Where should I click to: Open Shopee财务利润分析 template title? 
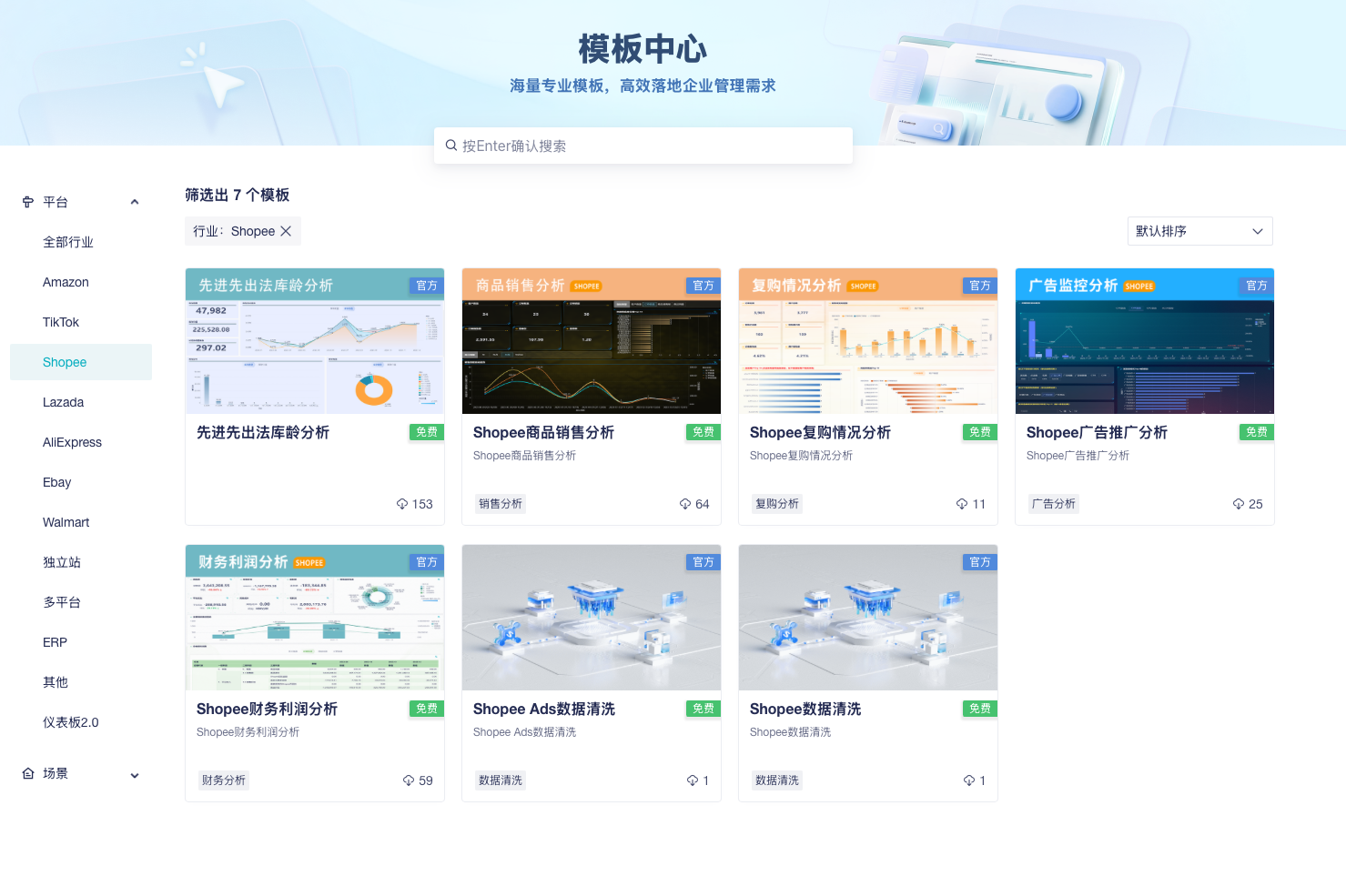(x=267, y=709)
